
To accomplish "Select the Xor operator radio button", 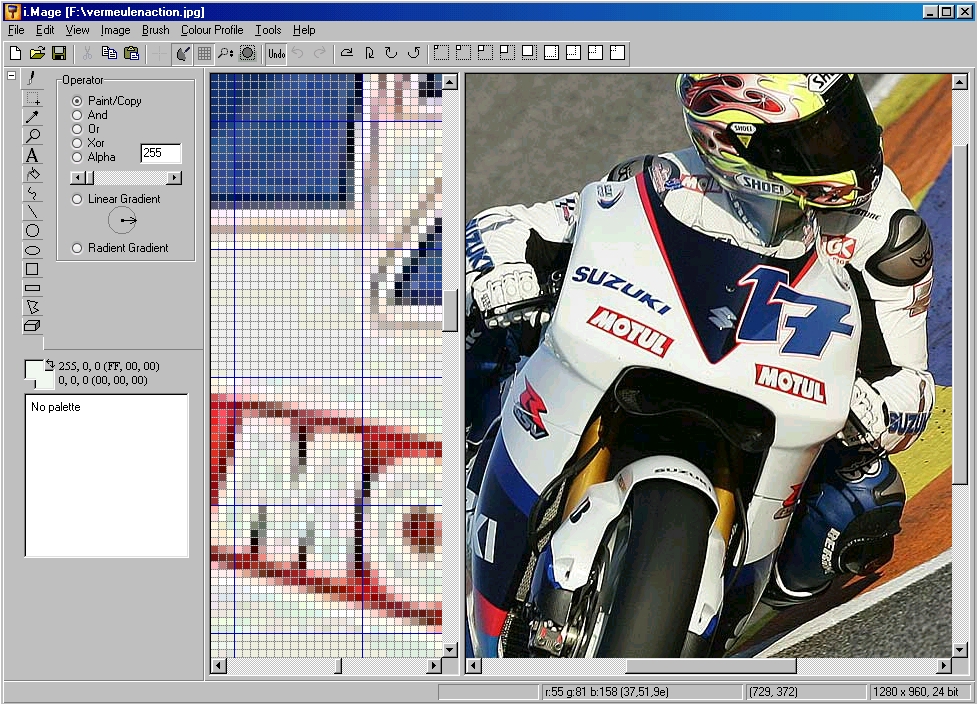I will tap(77, 143).
